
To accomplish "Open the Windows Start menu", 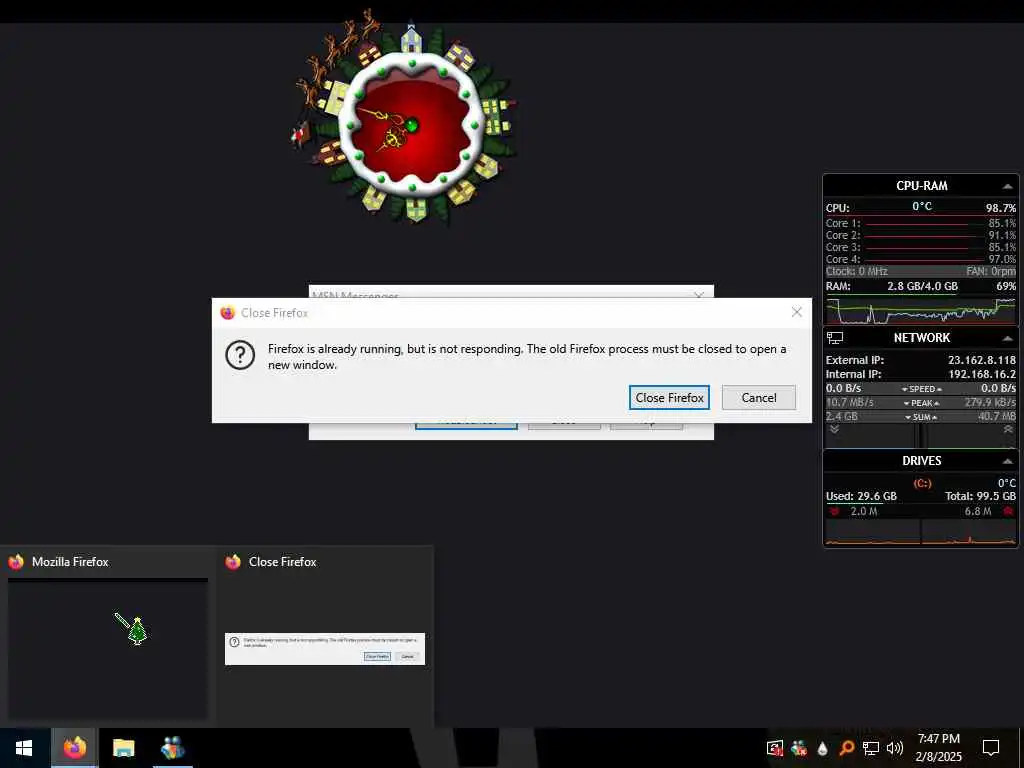I will pyautogui.click(x=24, y=748).
